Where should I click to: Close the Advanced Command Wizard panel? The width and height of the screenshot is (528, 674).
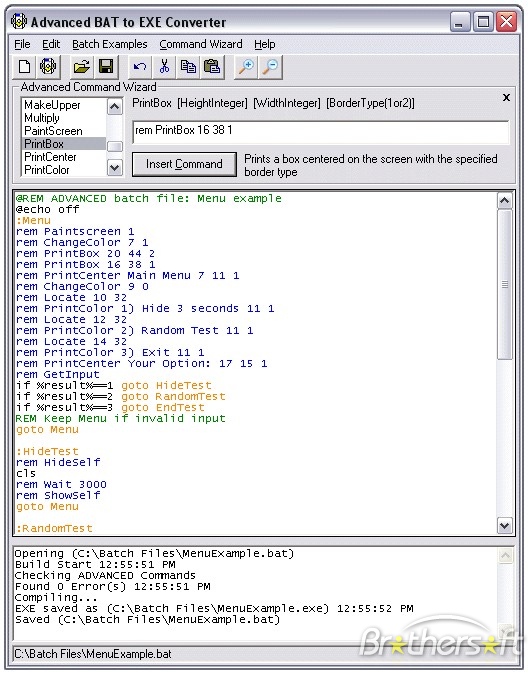click(507, 98)
